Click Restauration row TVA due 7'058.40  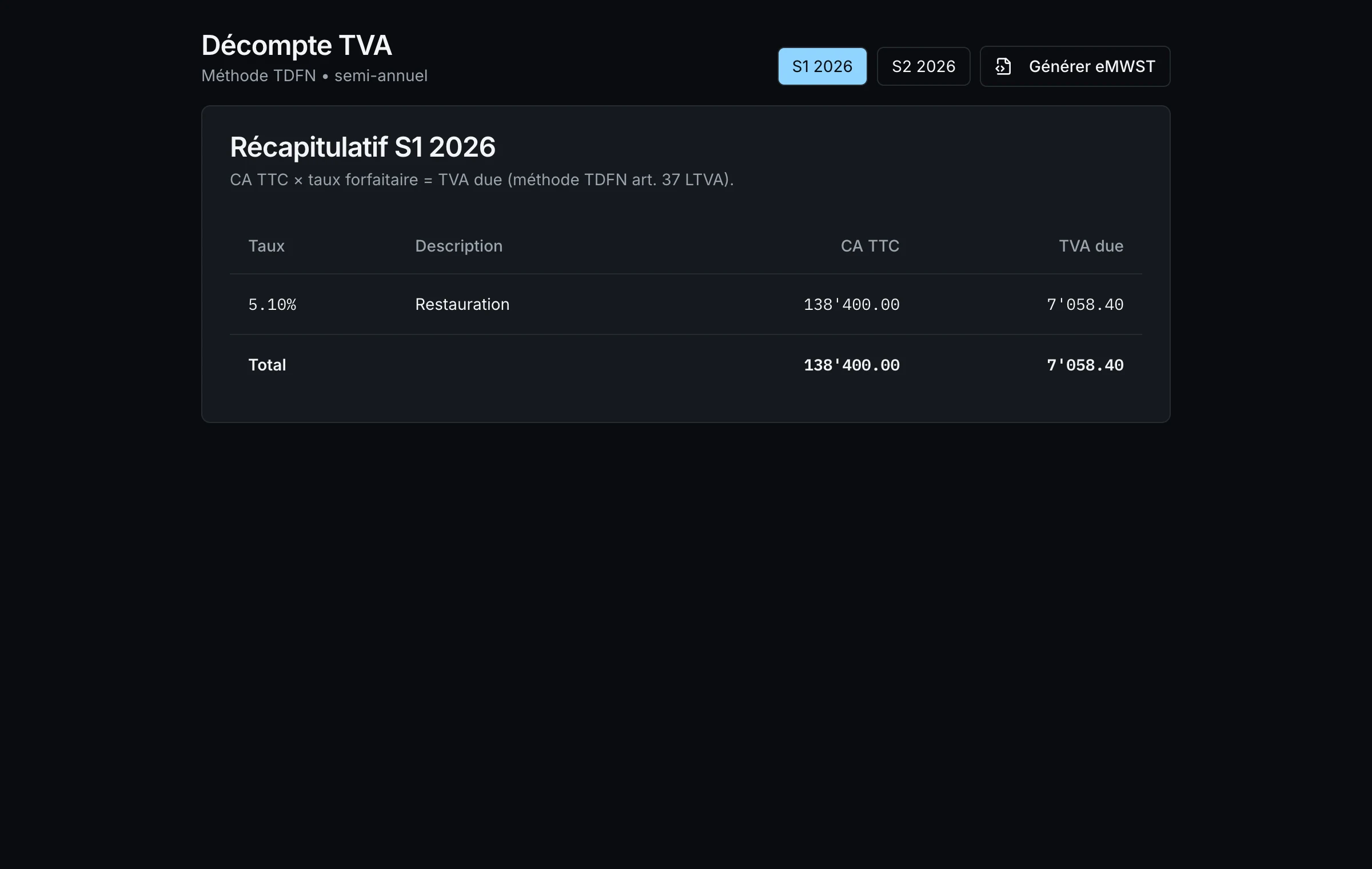point(1085,304)
